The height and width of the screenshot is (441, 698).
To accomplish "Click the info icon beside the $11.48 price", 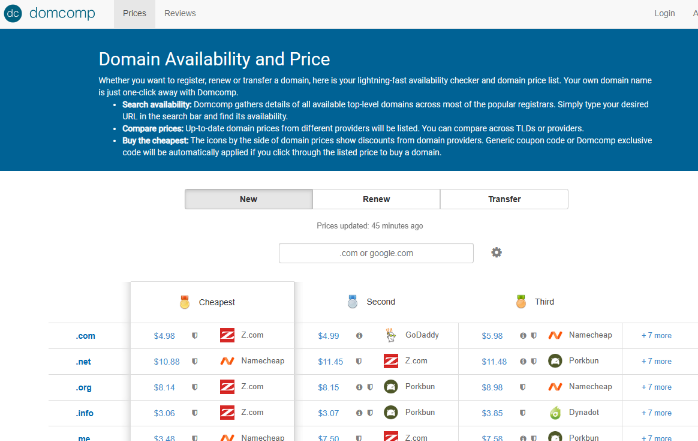I will (x=523, y=361).
